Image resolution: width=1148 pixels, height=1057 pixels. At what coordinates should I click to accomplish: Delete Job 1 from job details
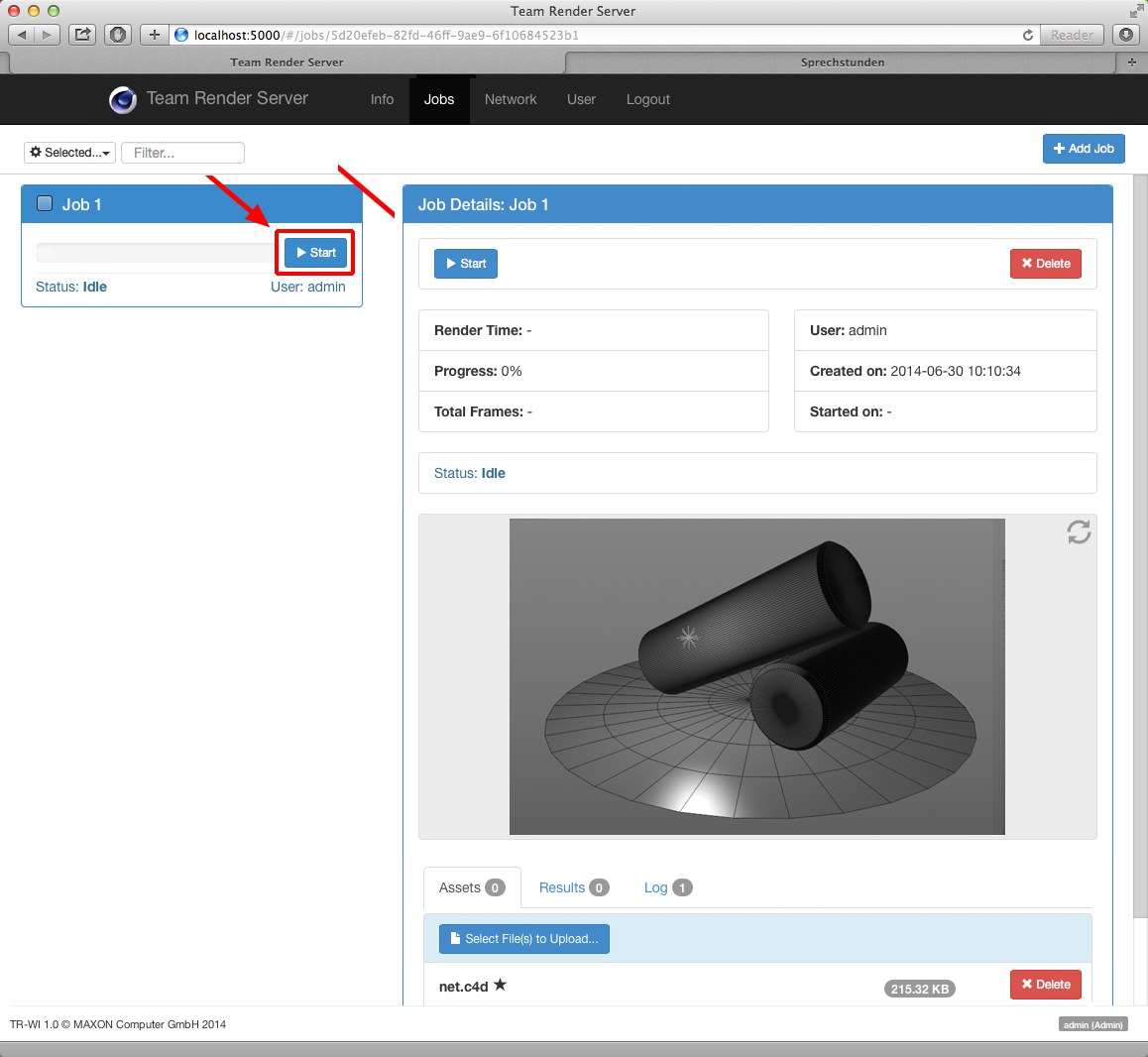pyautogui.click(x=1045, y=264)
